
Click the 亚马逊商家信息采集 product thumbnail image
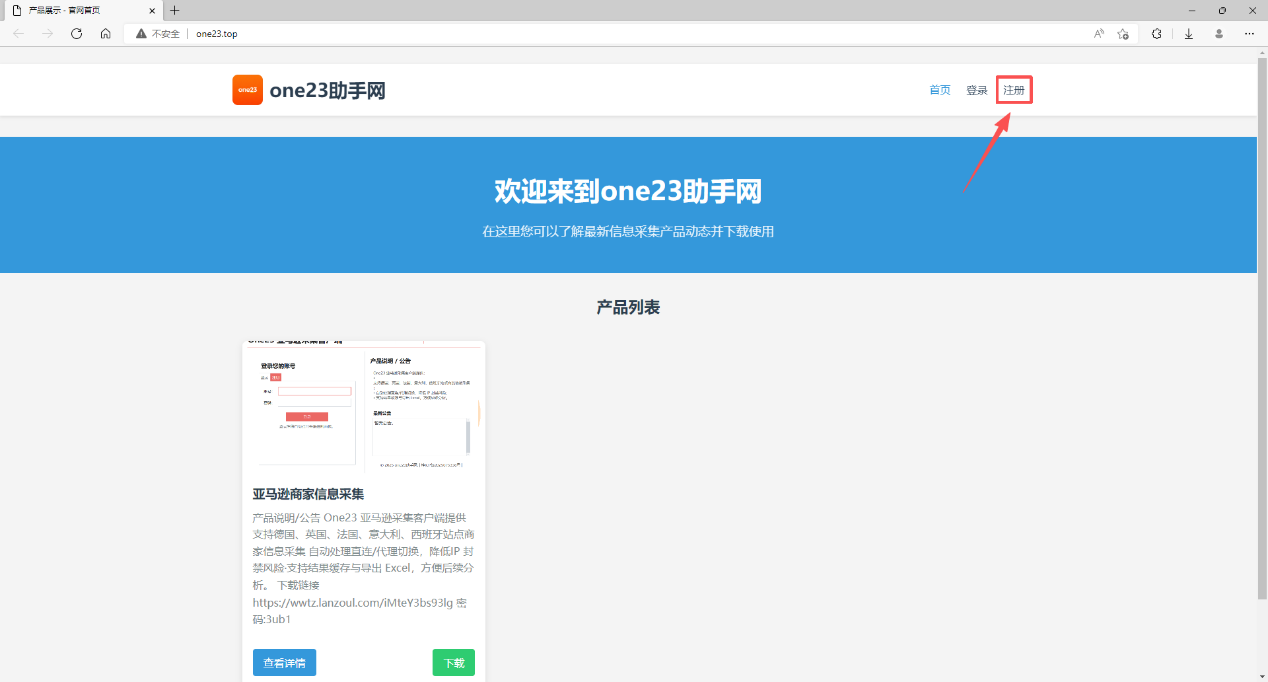363,408
